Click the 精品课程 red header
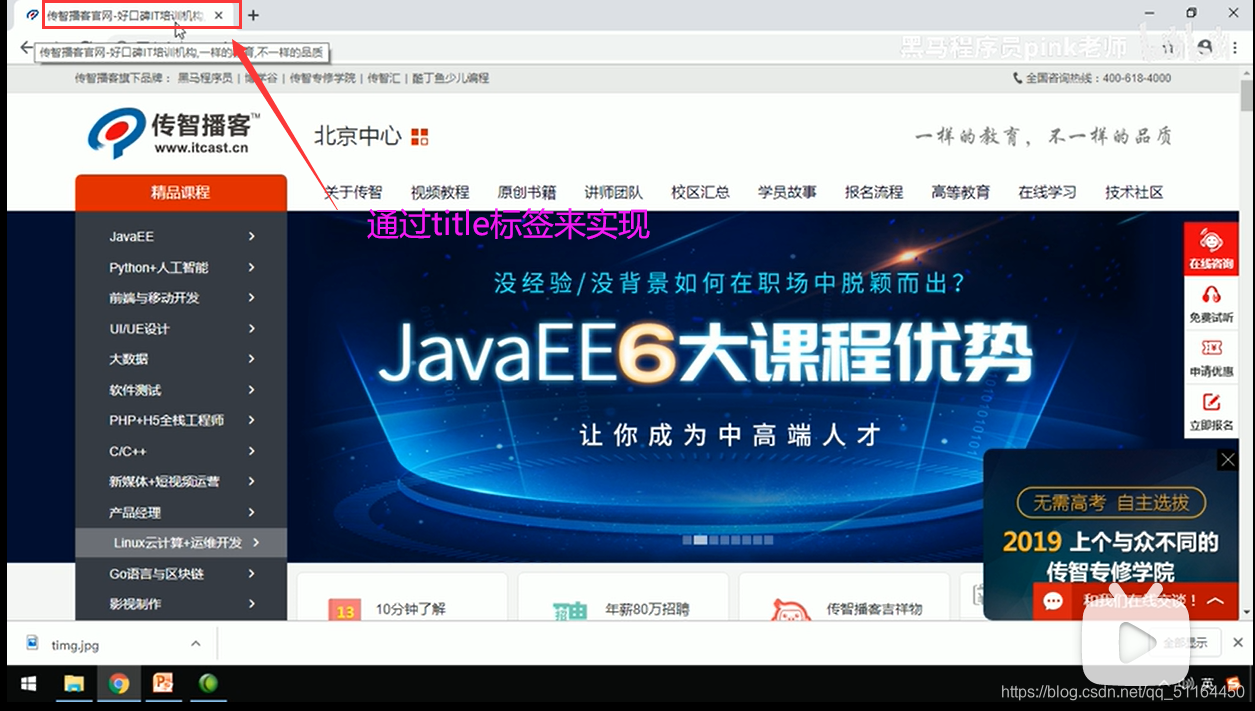 pos(181,193)
